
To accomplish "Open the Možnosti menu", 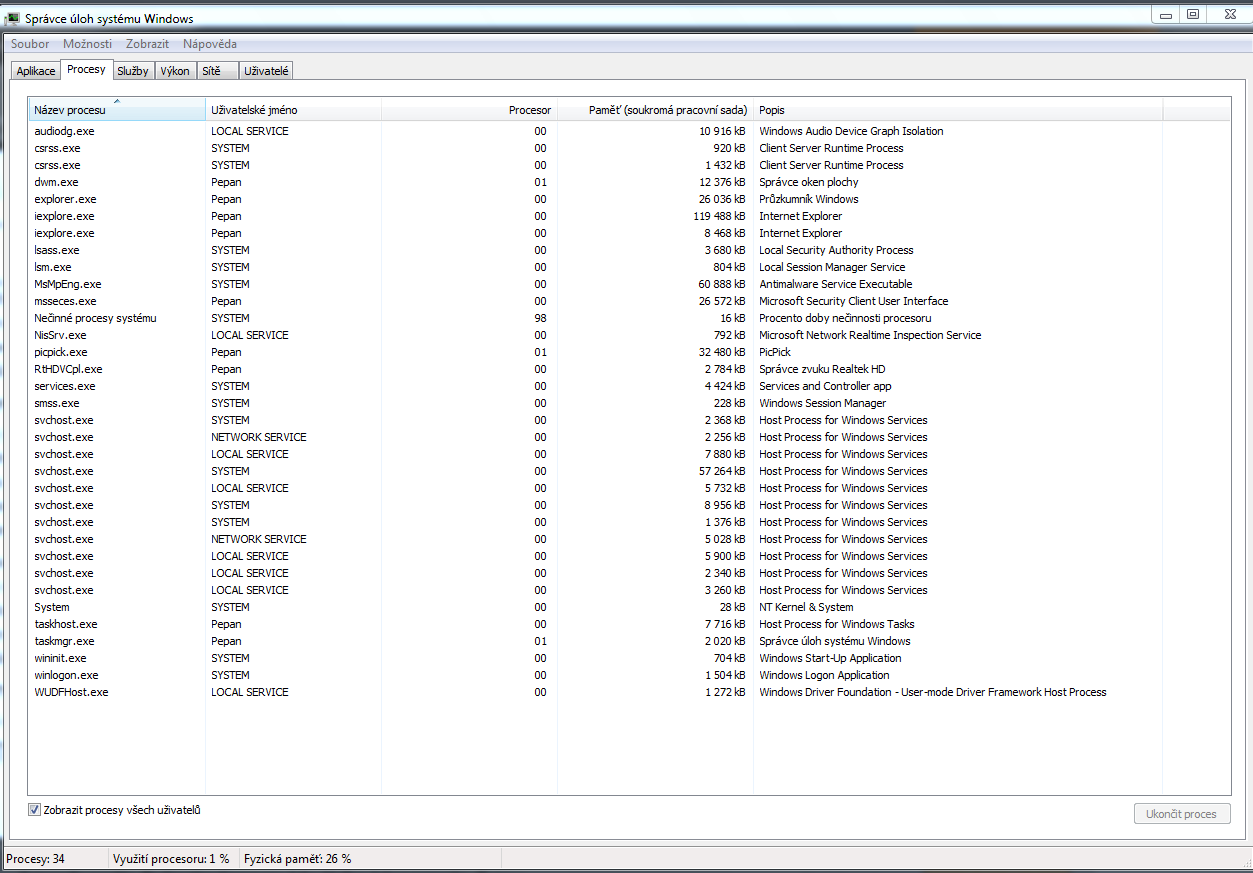I will tap(87, 44).
